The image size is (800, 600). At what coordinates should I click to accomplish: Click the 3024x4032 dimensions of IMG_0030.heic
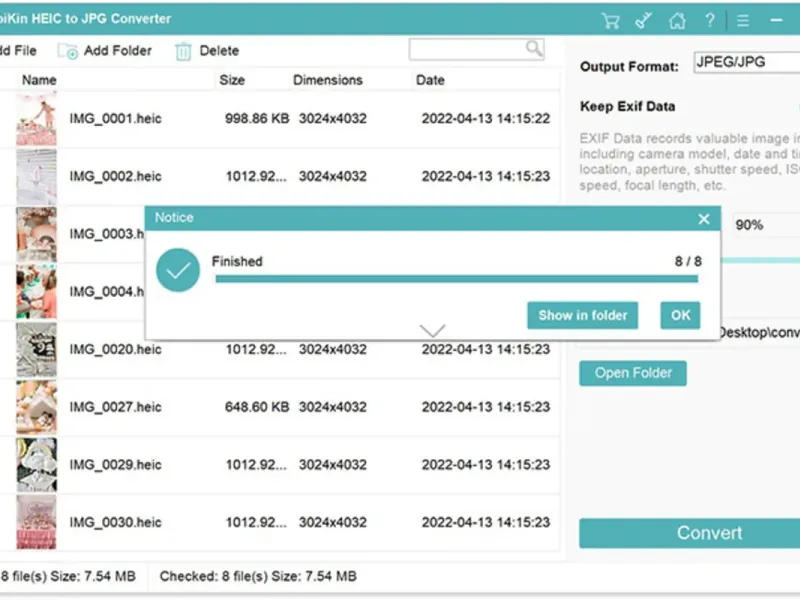[333, 522]
